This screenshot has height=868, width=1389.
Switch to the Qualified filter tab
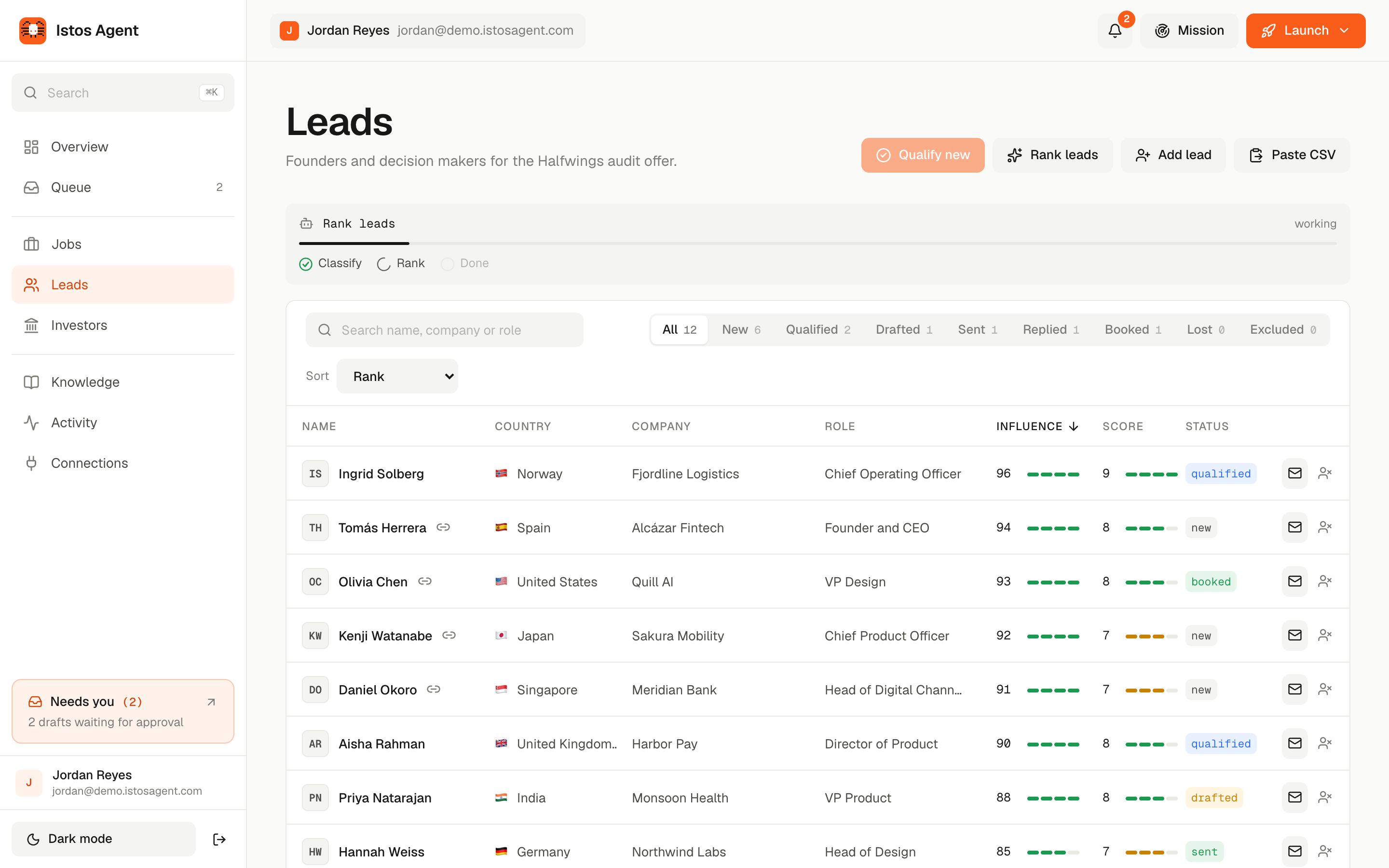[x=818, y=329]
